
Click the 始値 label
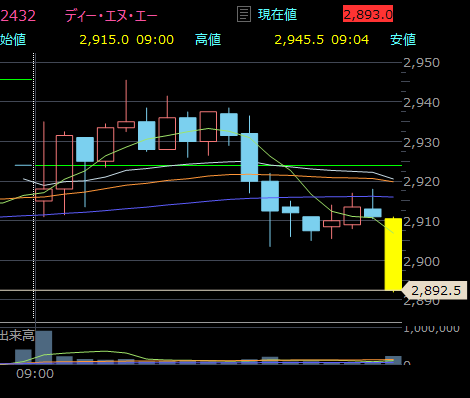click(13, 40)
